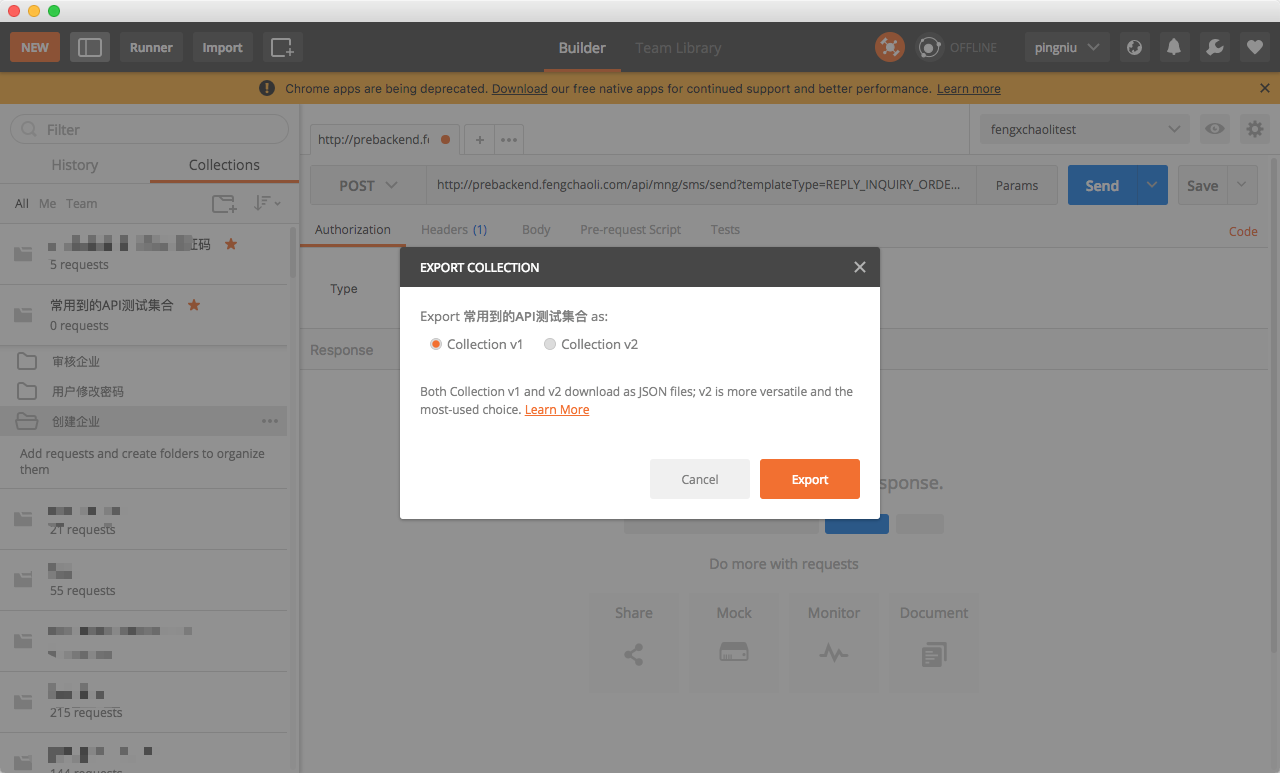Switch to the Authorization tab
Viewport: 1280px width, 773px height.
pos(353,230)
